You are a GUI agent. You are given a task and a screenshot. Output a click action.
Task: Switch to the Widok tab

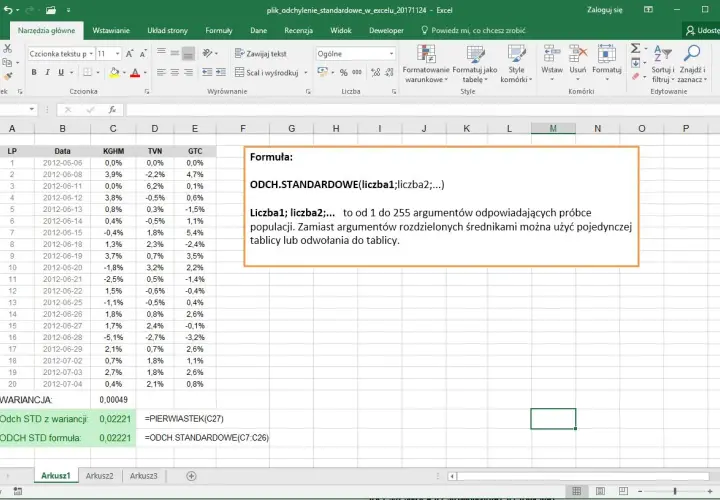341,30
